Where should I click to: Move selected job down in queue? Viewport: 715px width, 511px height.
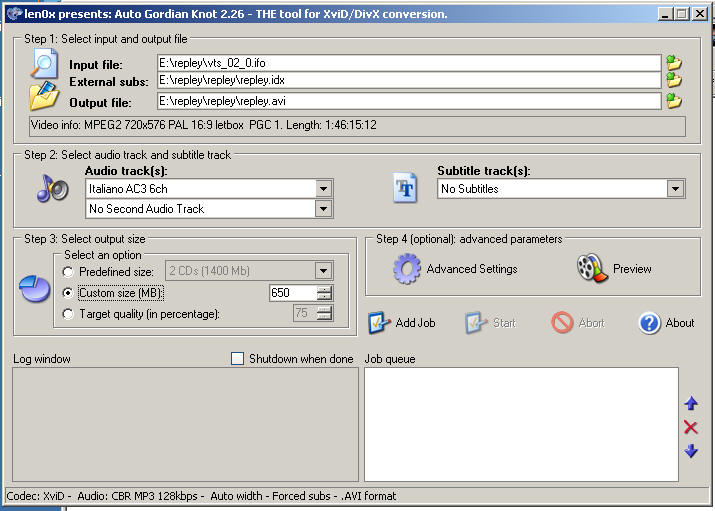(691, 451)
